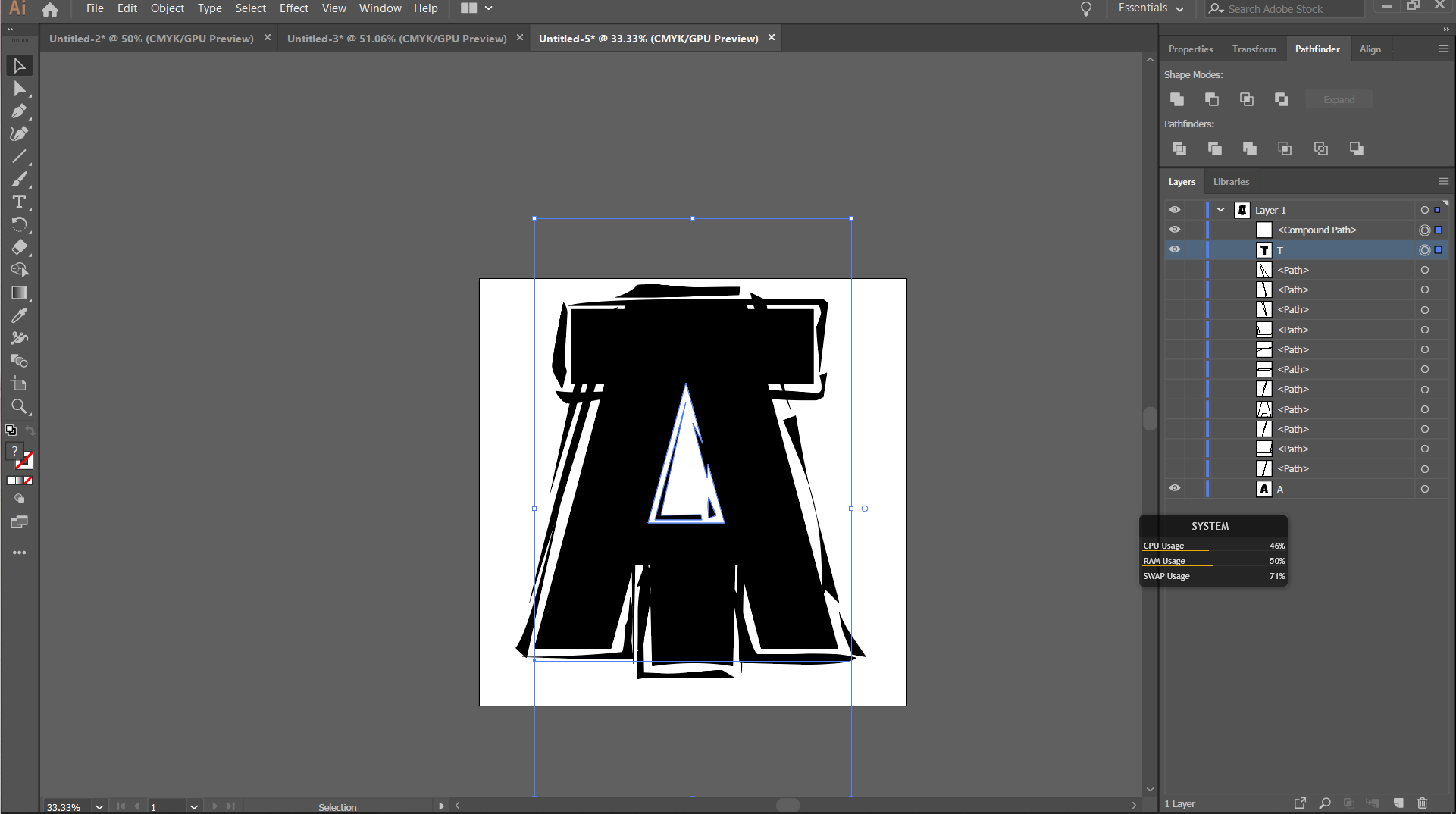Screen dimensions: 1456x814
Task: Select the Selection tool arrow
Action: point(20,66)
